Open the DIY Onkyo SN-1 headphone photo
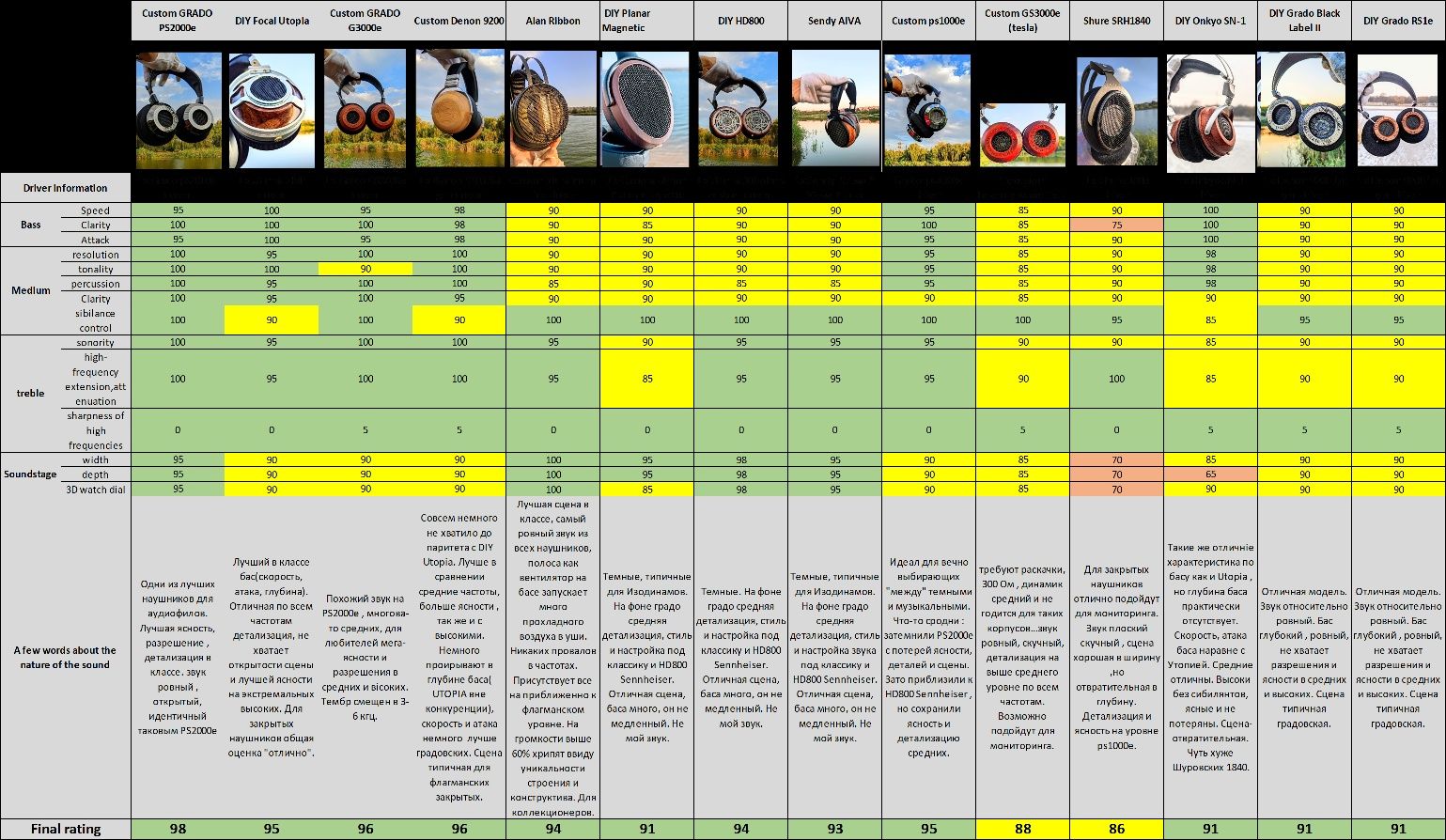The image size is (1446, 840). click(1210, 113)
